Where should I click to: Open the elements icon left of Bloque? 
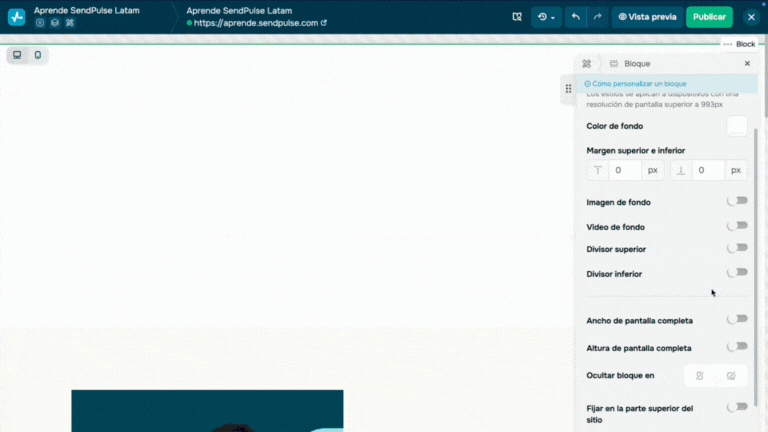pos(587,63)
